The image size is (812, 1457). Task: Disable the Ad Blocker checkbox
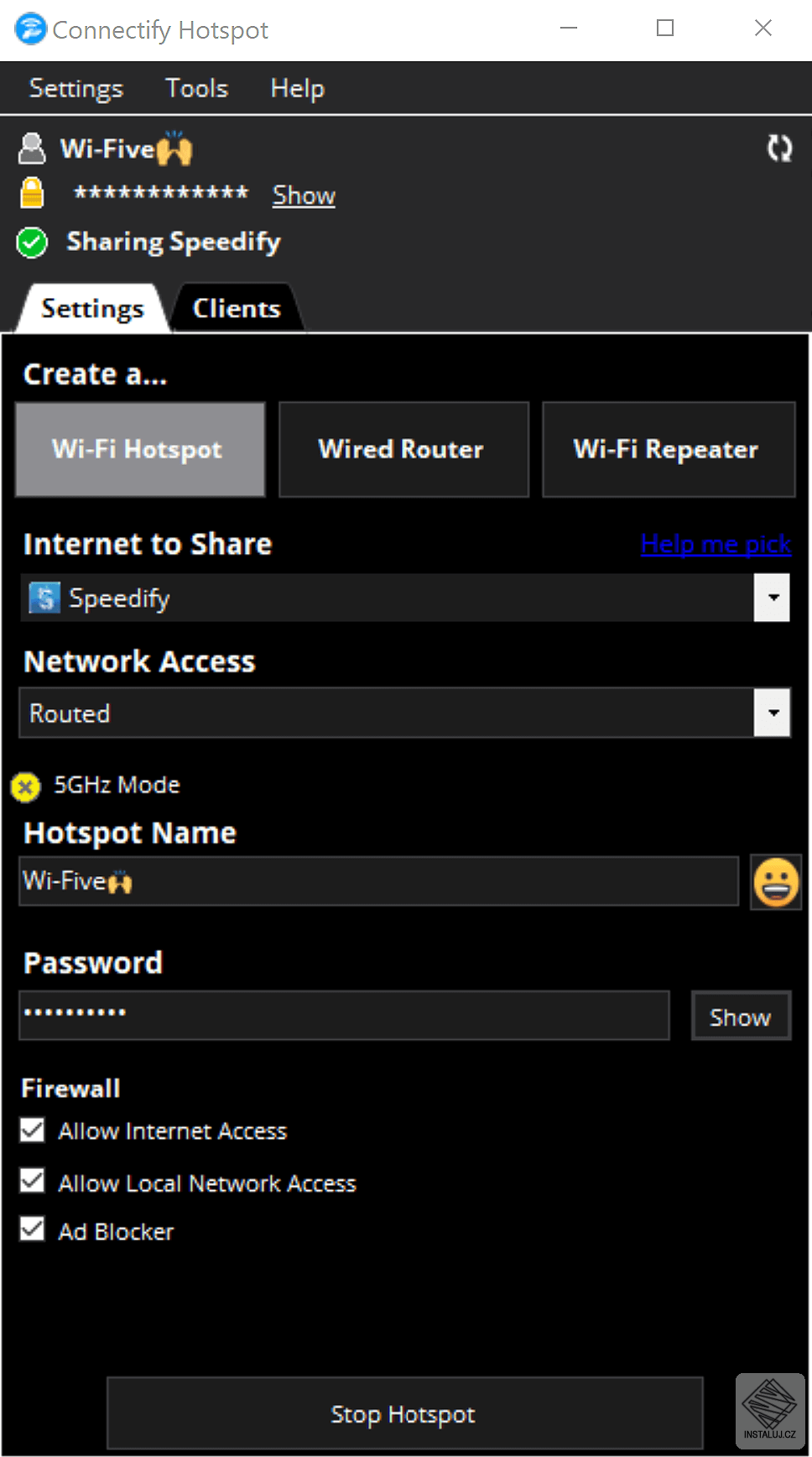pos(33,1230)
